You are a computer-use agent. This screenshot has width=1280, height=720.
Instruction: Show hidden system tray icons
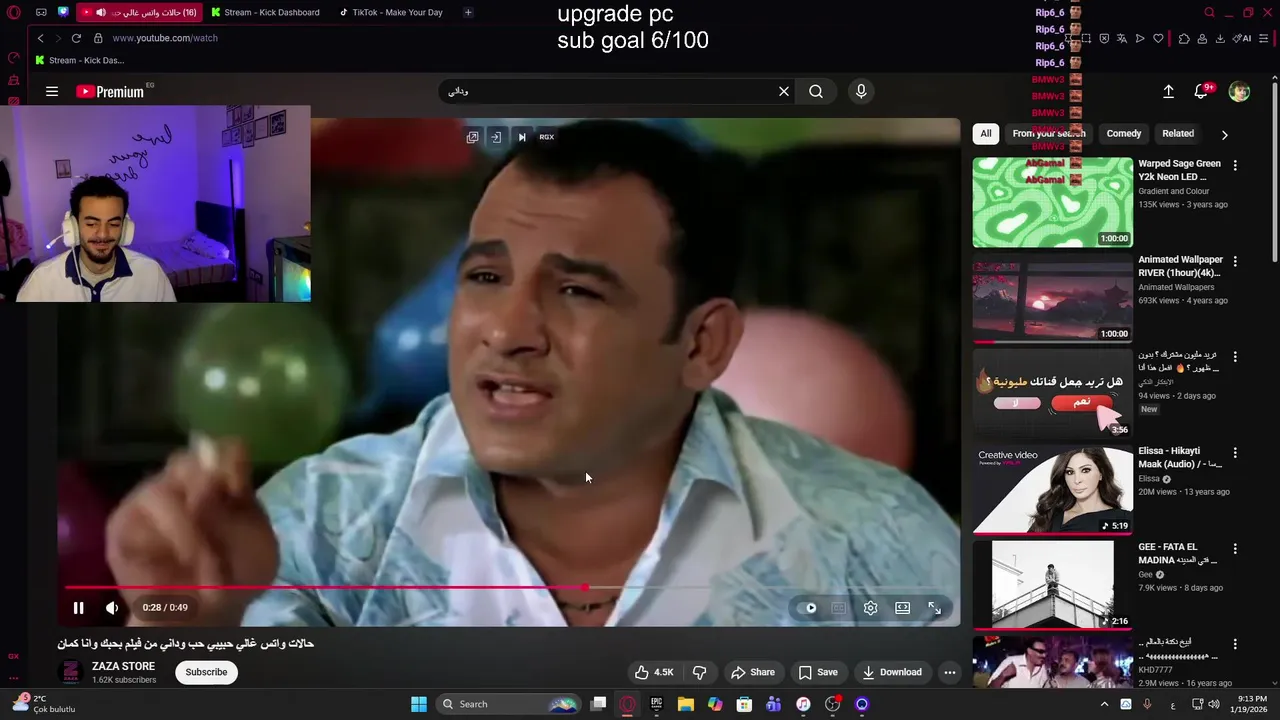[1104, 704]
